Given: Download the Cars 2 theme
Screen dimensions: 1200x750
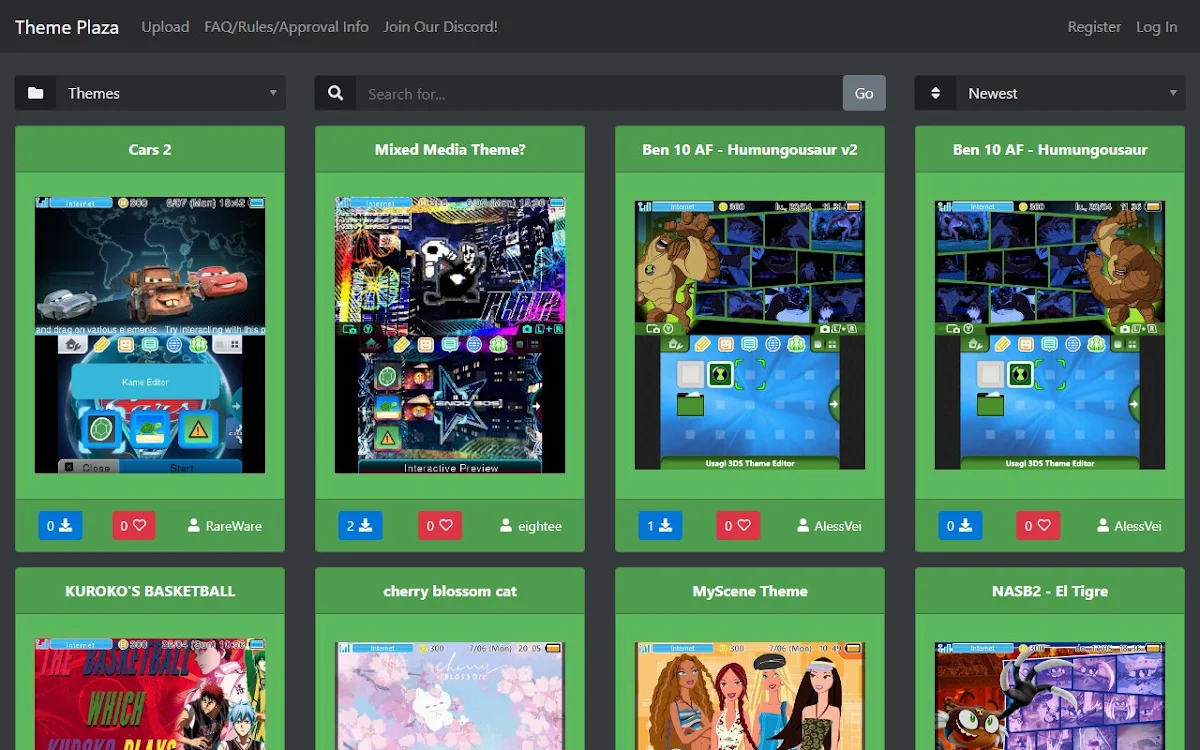Looking at the screenshot, I should point(60,525).
